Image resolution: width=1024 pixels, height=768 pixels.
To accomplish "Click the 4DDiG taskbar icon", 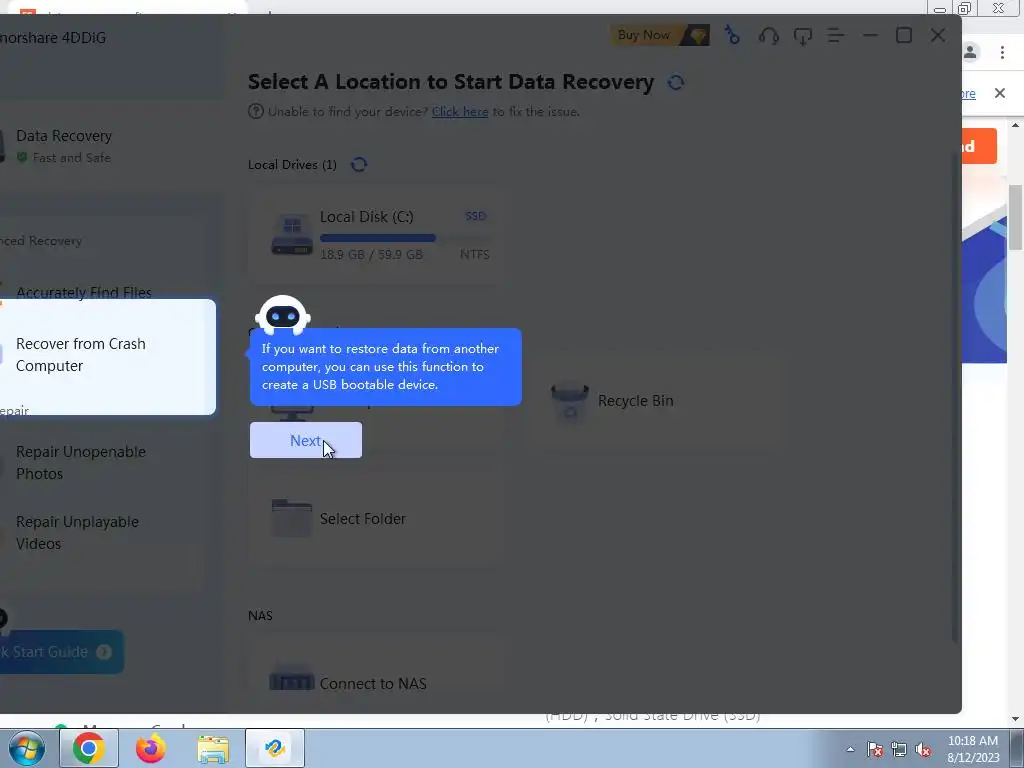I will [x=275, y=748].
